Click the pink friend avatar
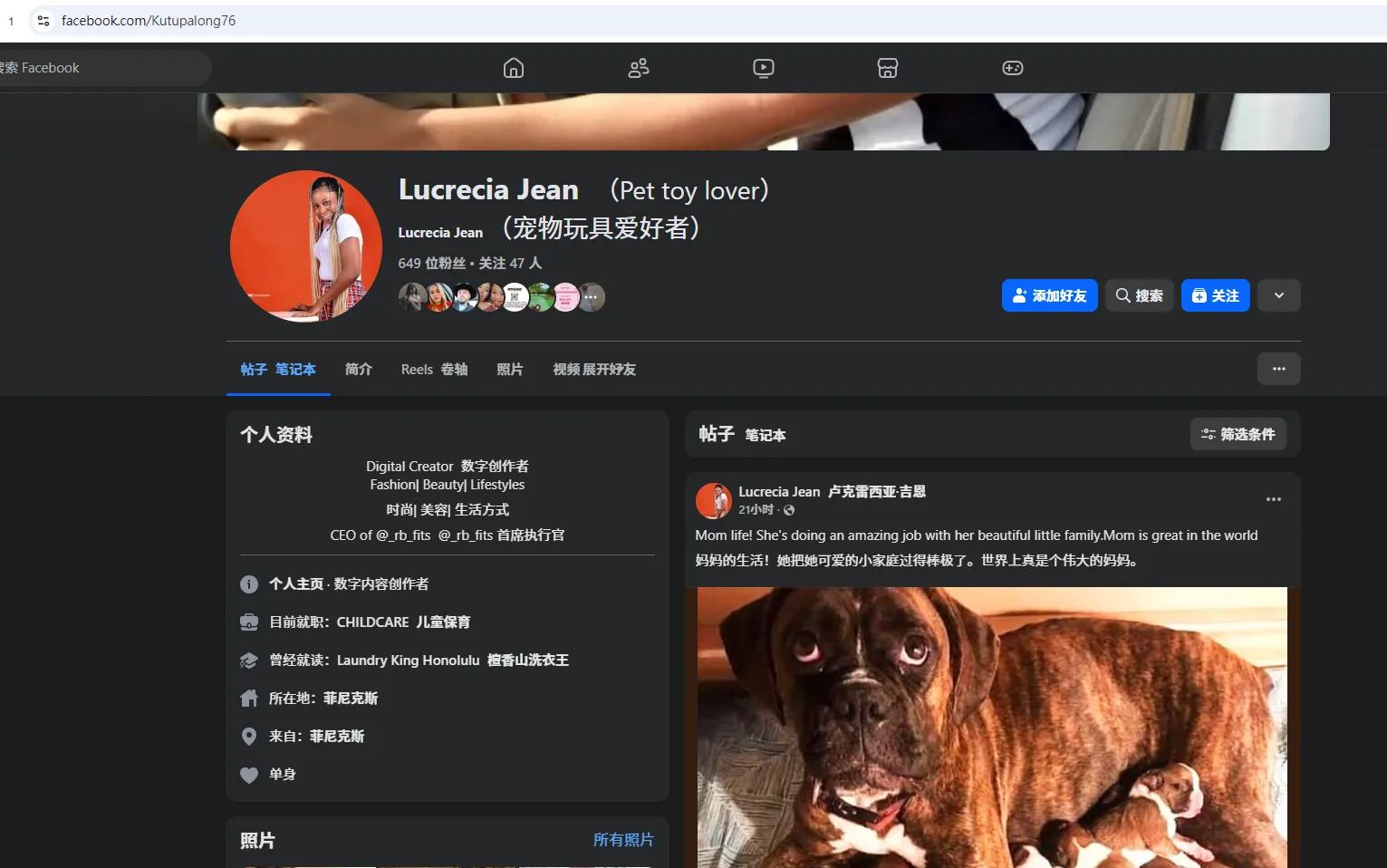This screenshot has height=868, width=1387. coord(566,297)
